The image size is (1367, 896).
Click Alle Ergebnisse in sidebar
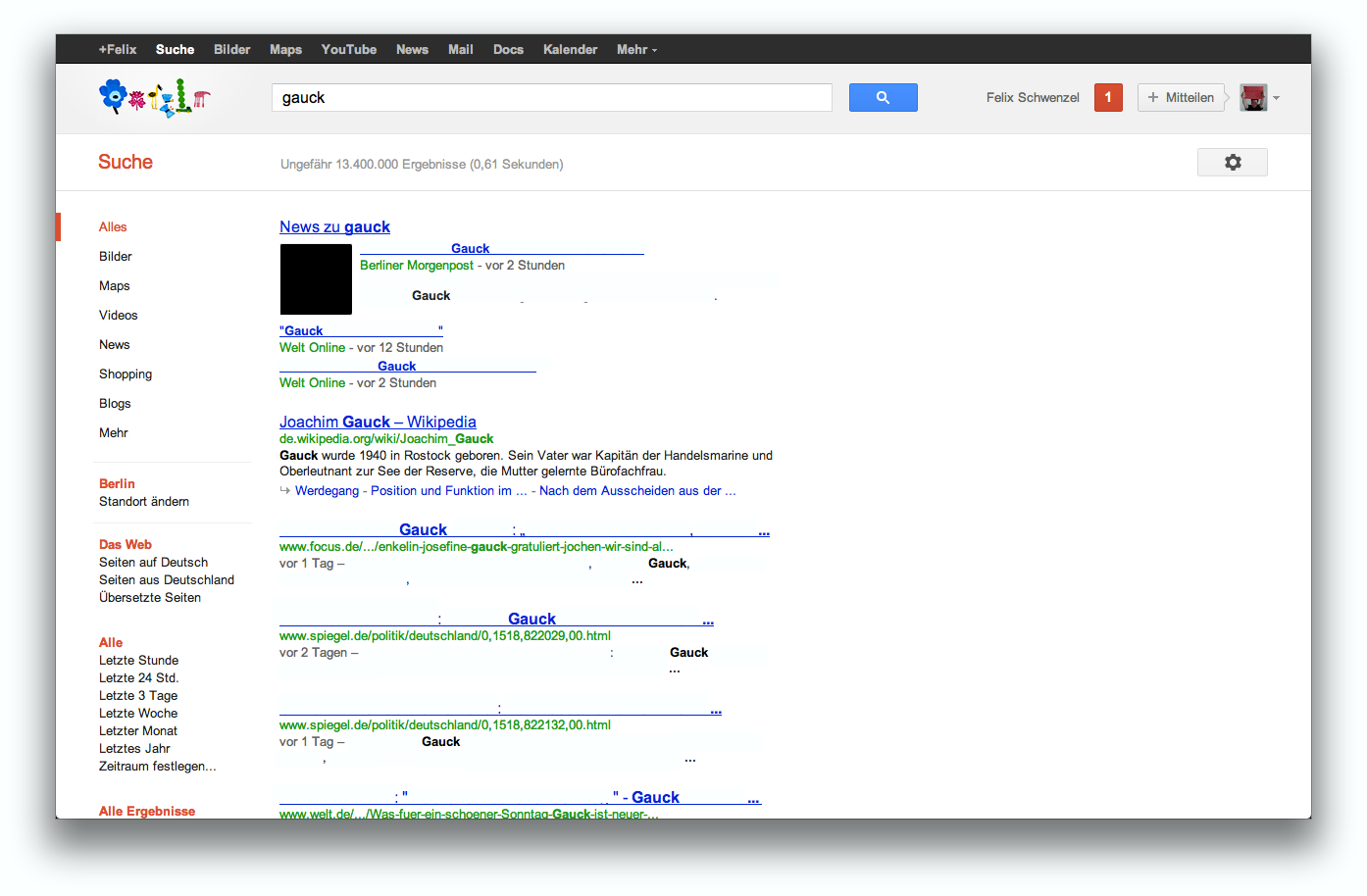(x=147, y=811)
